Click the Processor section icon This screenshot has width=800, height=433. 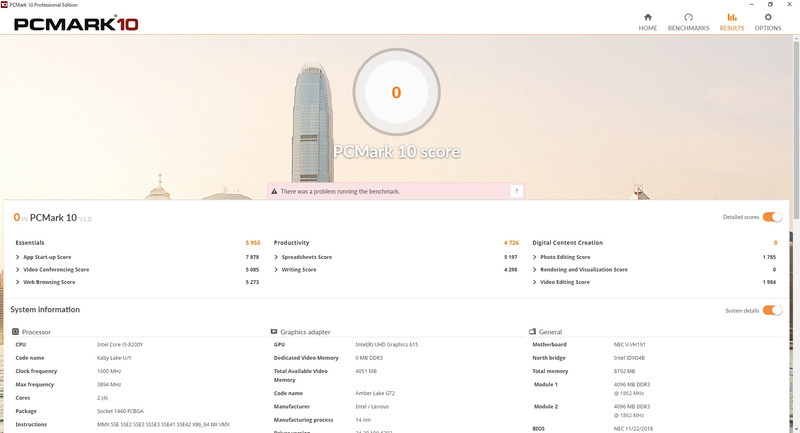click(x=15, y=332)
